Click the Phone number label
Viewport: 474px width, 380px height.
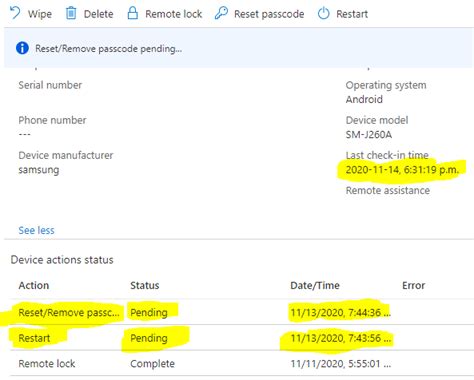(x=52, y=120)
